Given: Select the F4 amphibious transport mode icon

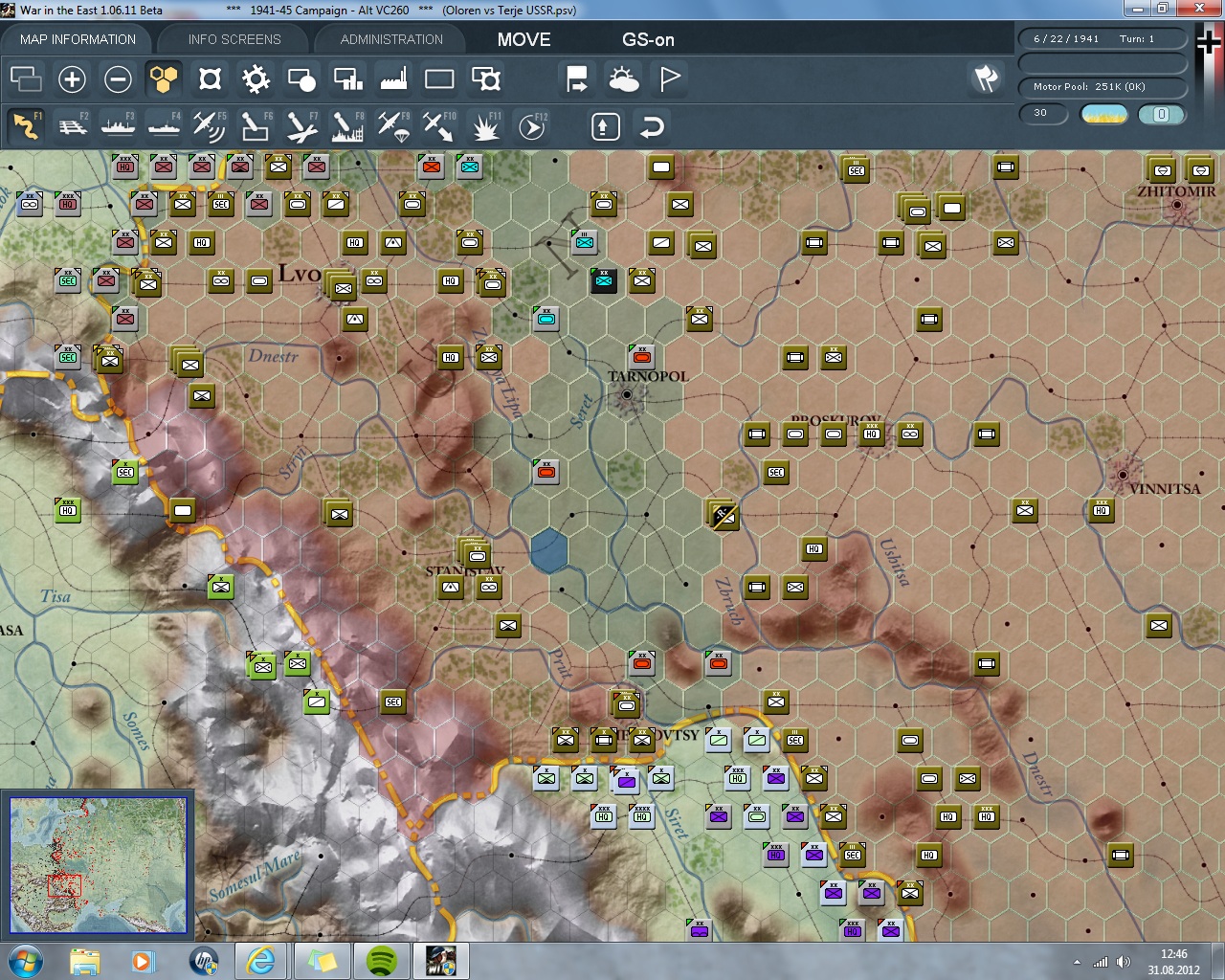Looking at the screenshot, I should pyautogui.click(x=164, y=126).
